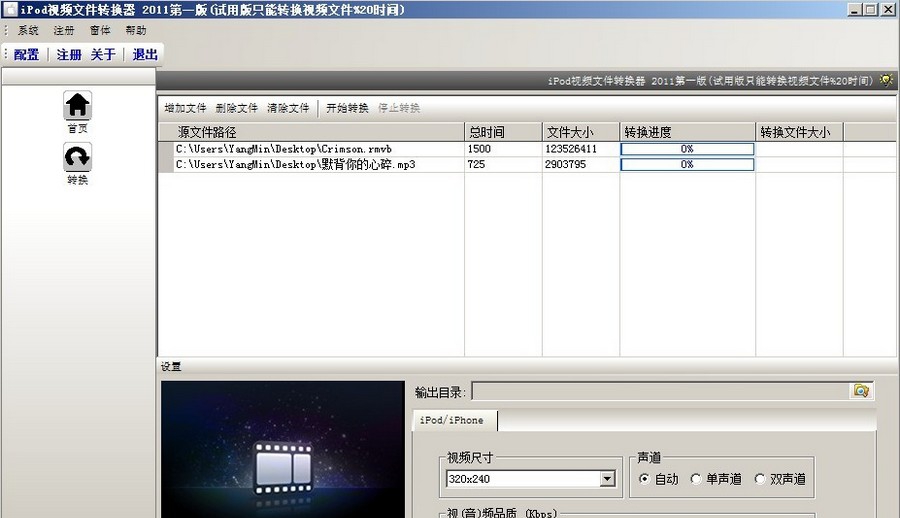
Task: Expand the 视频尺寸 320x240 dropdown arrow
Action: point(607,478)
